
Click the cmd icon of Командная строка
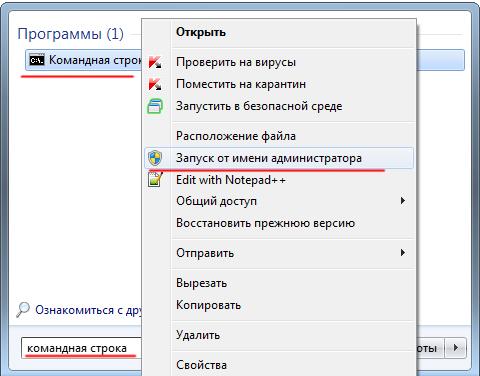click(37, 60)
